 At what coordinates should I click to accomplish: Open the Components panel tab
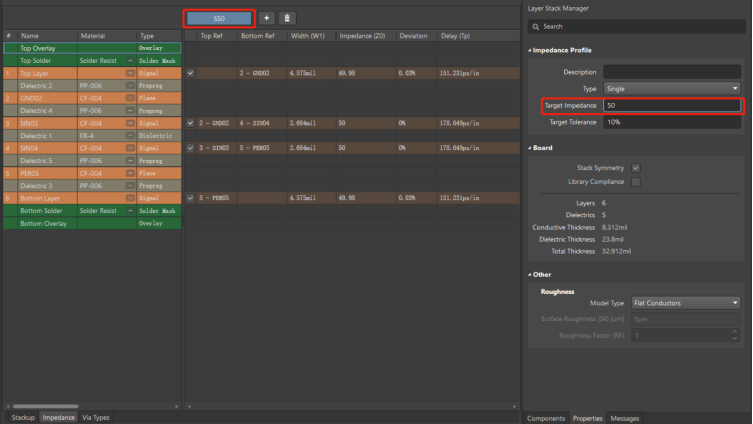click(546, 417)
